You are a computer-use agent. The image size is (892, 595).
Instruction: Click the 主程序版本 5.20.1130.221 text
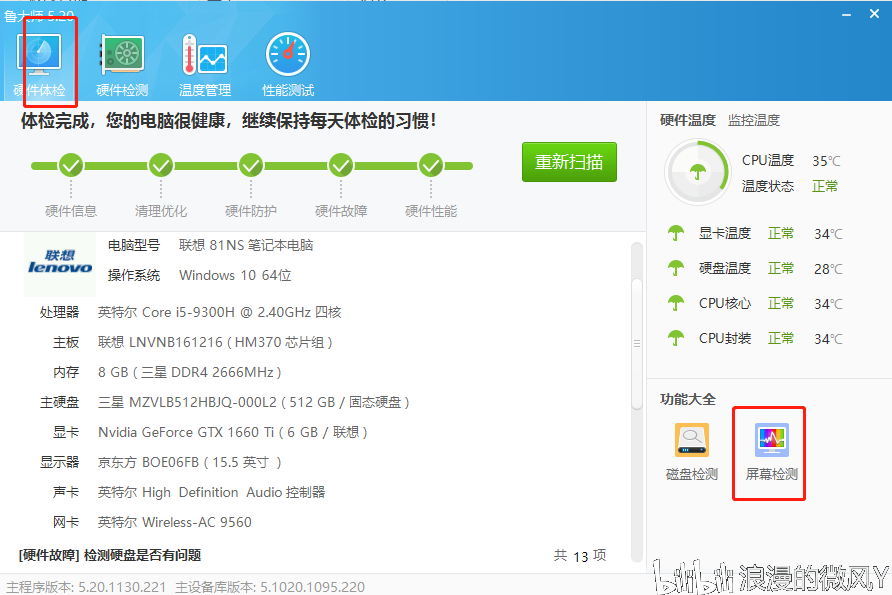[x=86, y=587]
